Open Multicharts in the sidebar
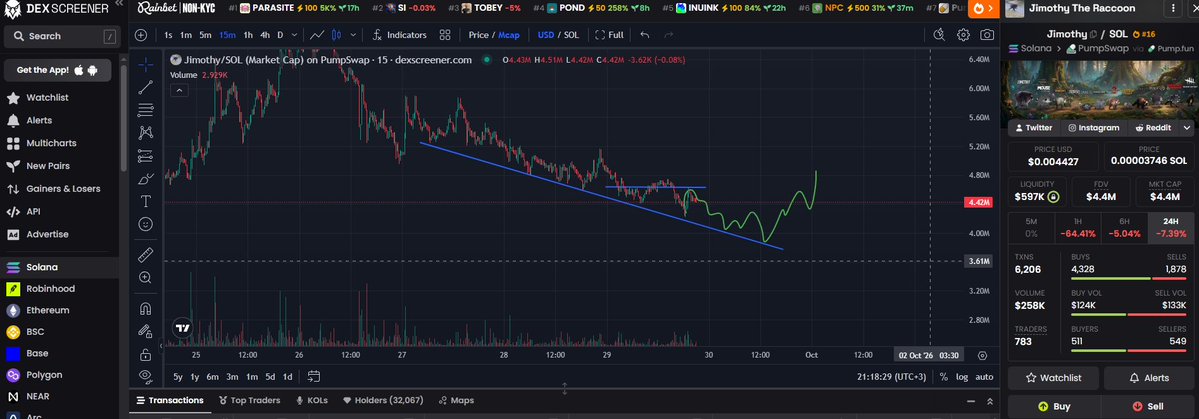Screen dimensions: 1199x419 pos(51,143)
